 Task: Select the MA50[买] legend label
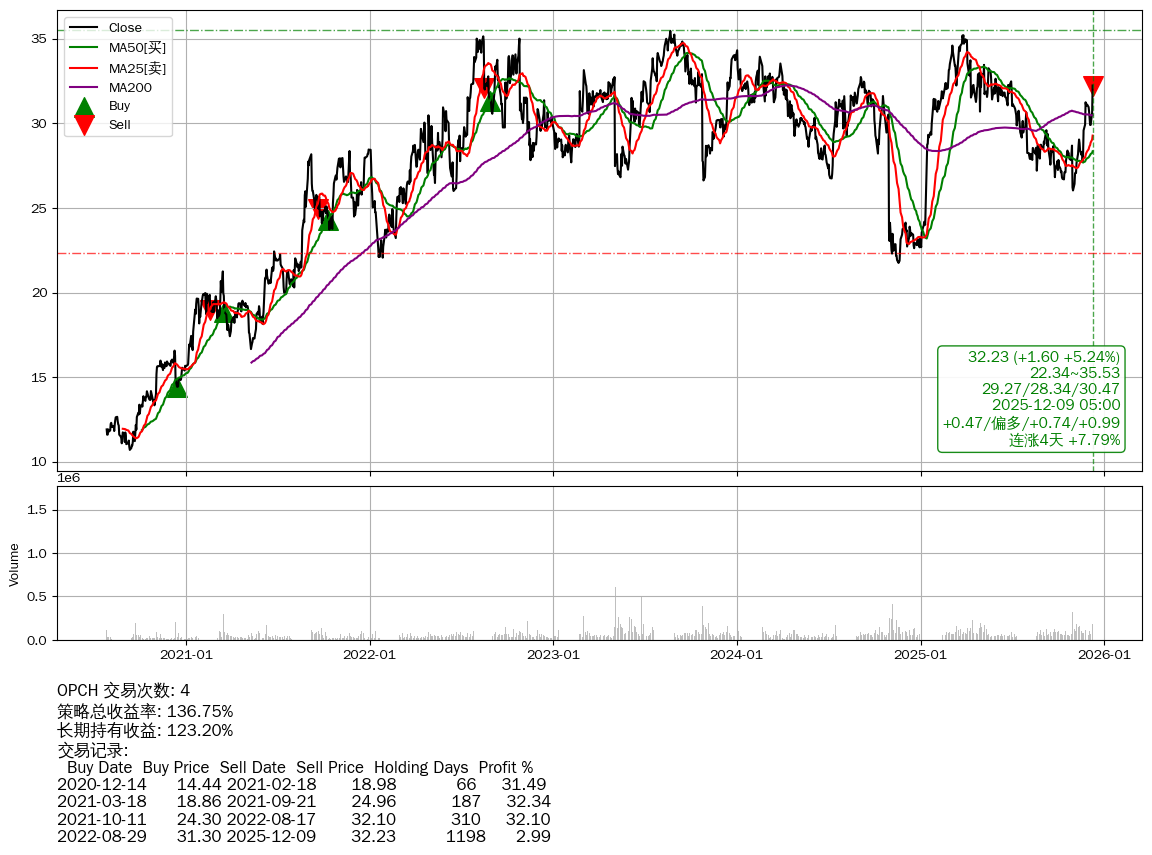[x=137, y=48]
